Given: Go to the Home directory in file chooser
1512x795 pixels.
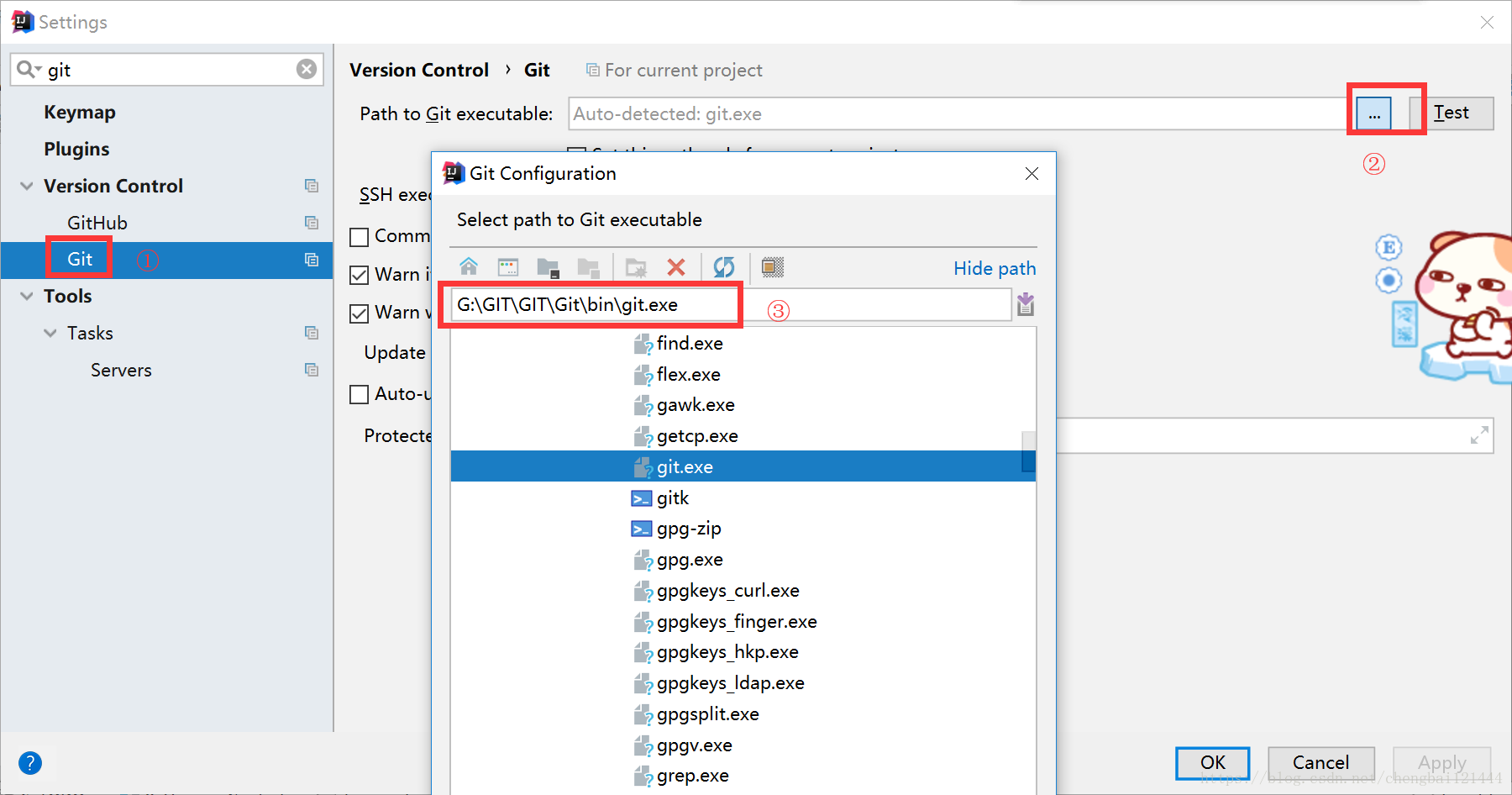Looking at the screenshot, I should pyautogui.click(x=469, y=267).
